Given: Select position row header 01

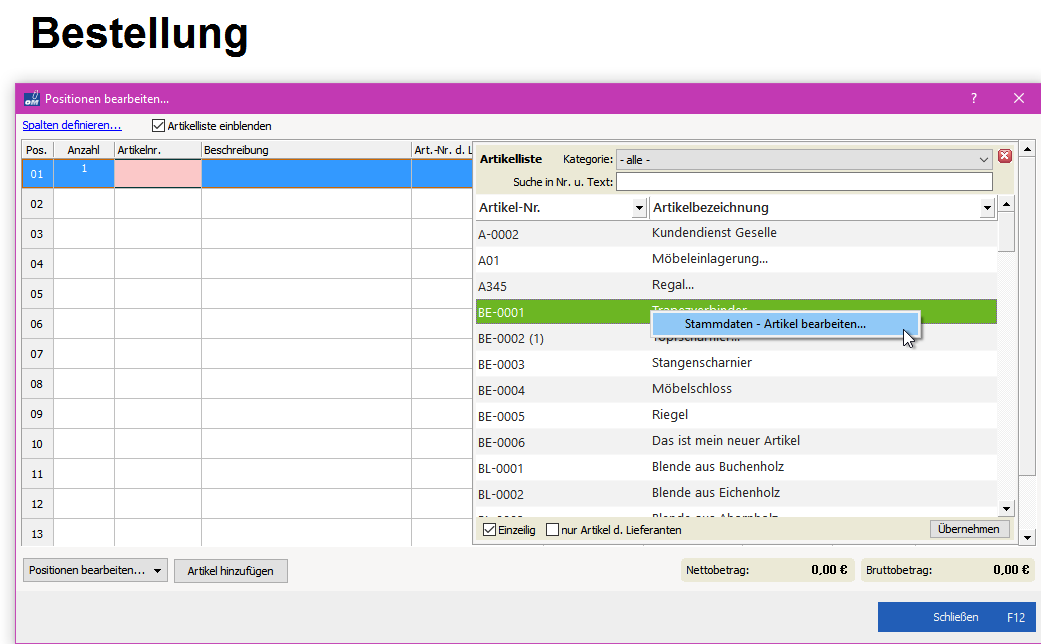Looking at the screenshot, I should coord(37,174).
